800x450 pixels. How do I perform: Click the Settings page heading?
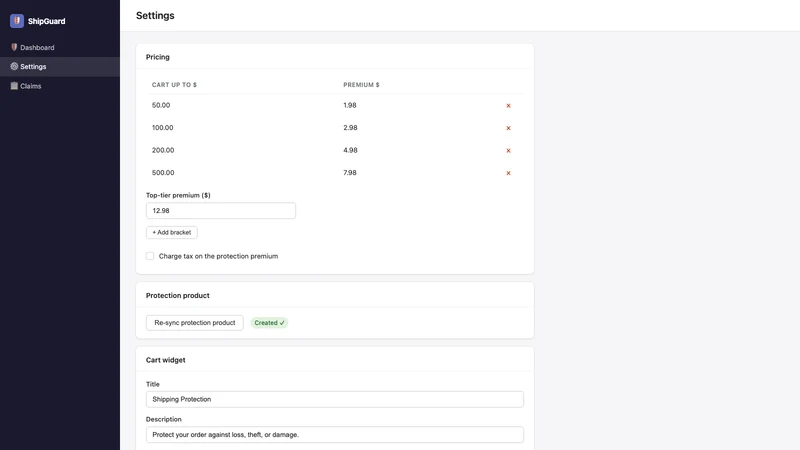[x=155, y=16]
